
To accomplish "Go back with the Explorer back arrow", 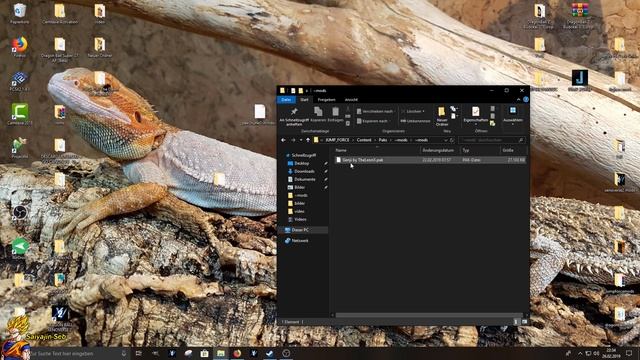I will click(284, 140).
